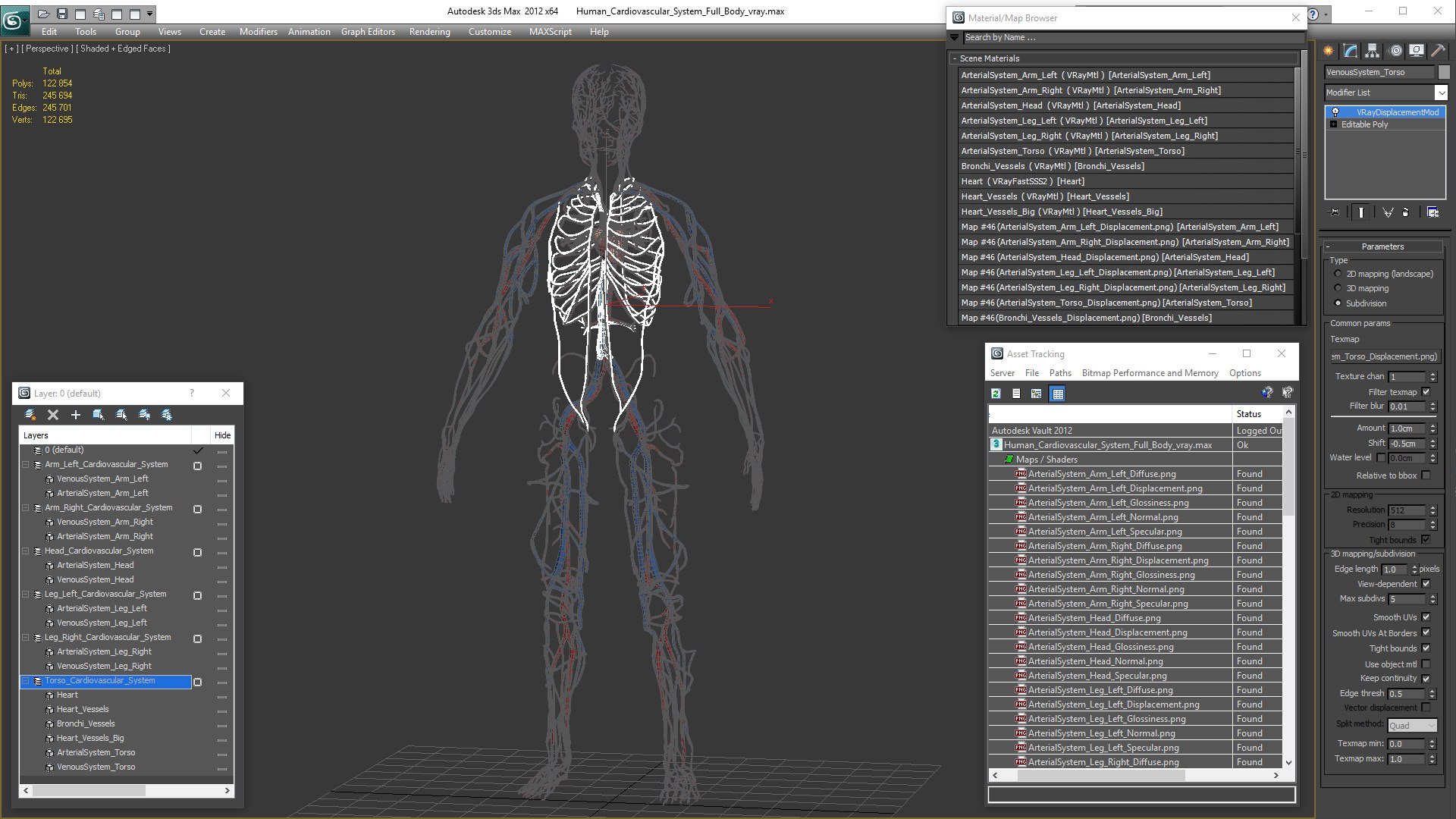Toggle the Relative to bbox checkbox
Image resolution: width=1456 pixels, height=819 pixels.
pyautogui.click(x=1426, y=475)
